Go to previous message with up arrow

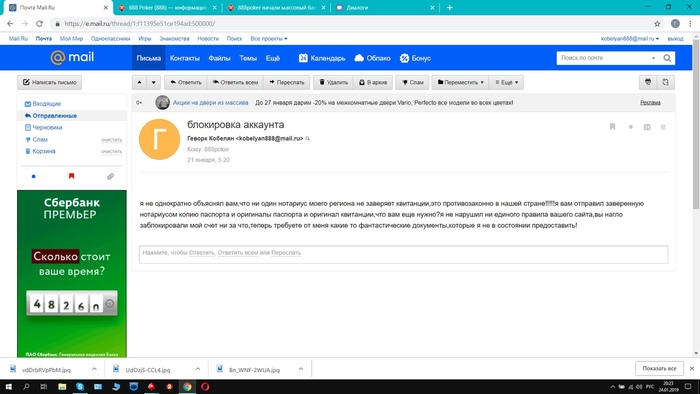click(x=139, y=82)
